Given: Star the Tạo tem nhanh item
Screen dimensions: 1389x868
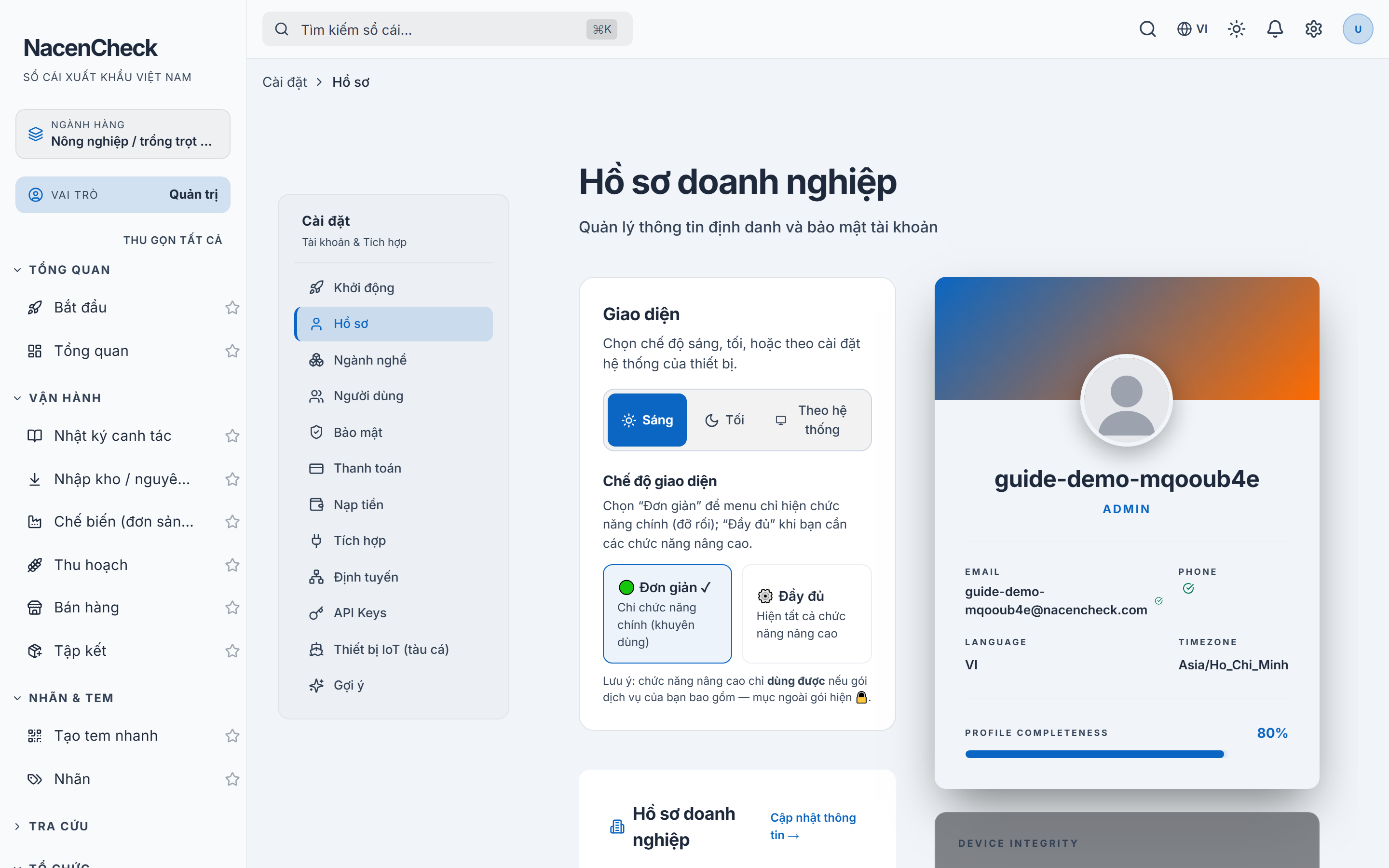Looking at the screenshot, I should click(232, 735).
